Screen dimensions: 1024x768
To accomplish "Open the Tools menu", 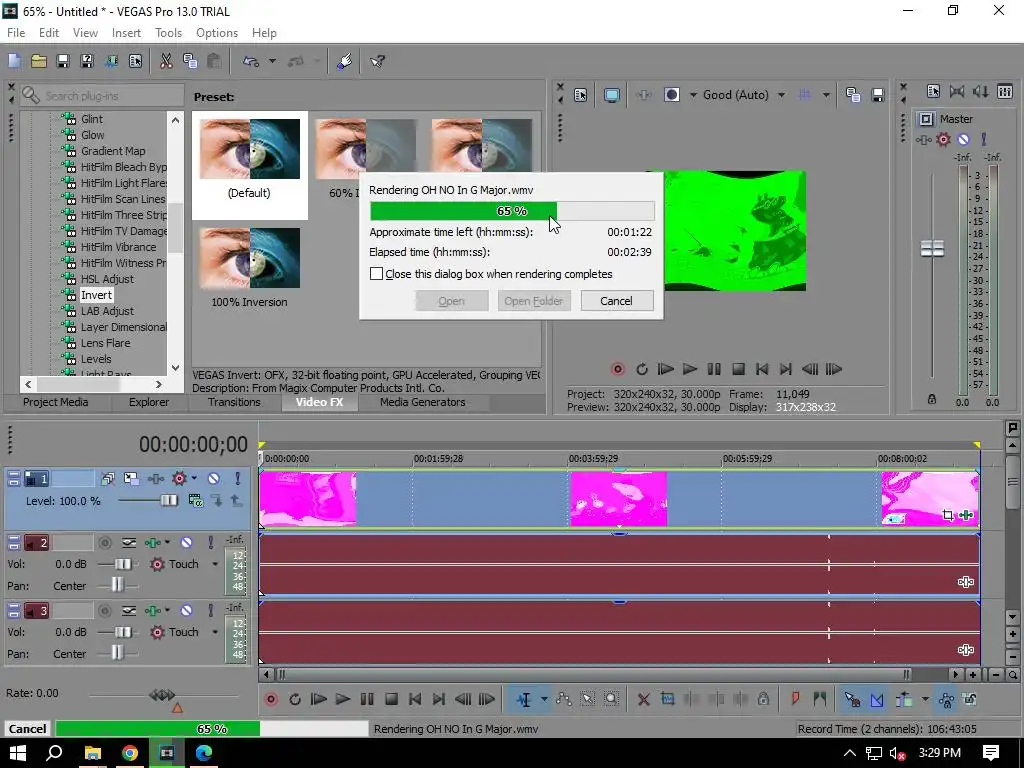I will point(168,33).
